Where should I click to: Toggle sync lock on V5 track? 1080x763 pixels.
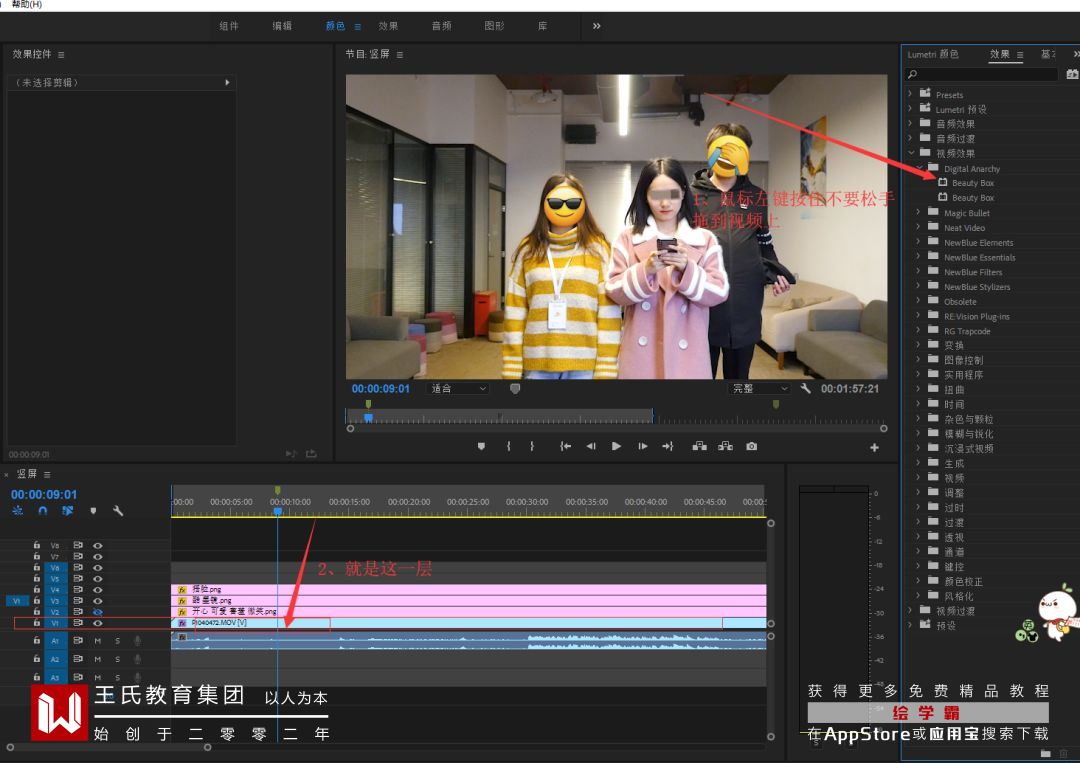coord(78,578)
